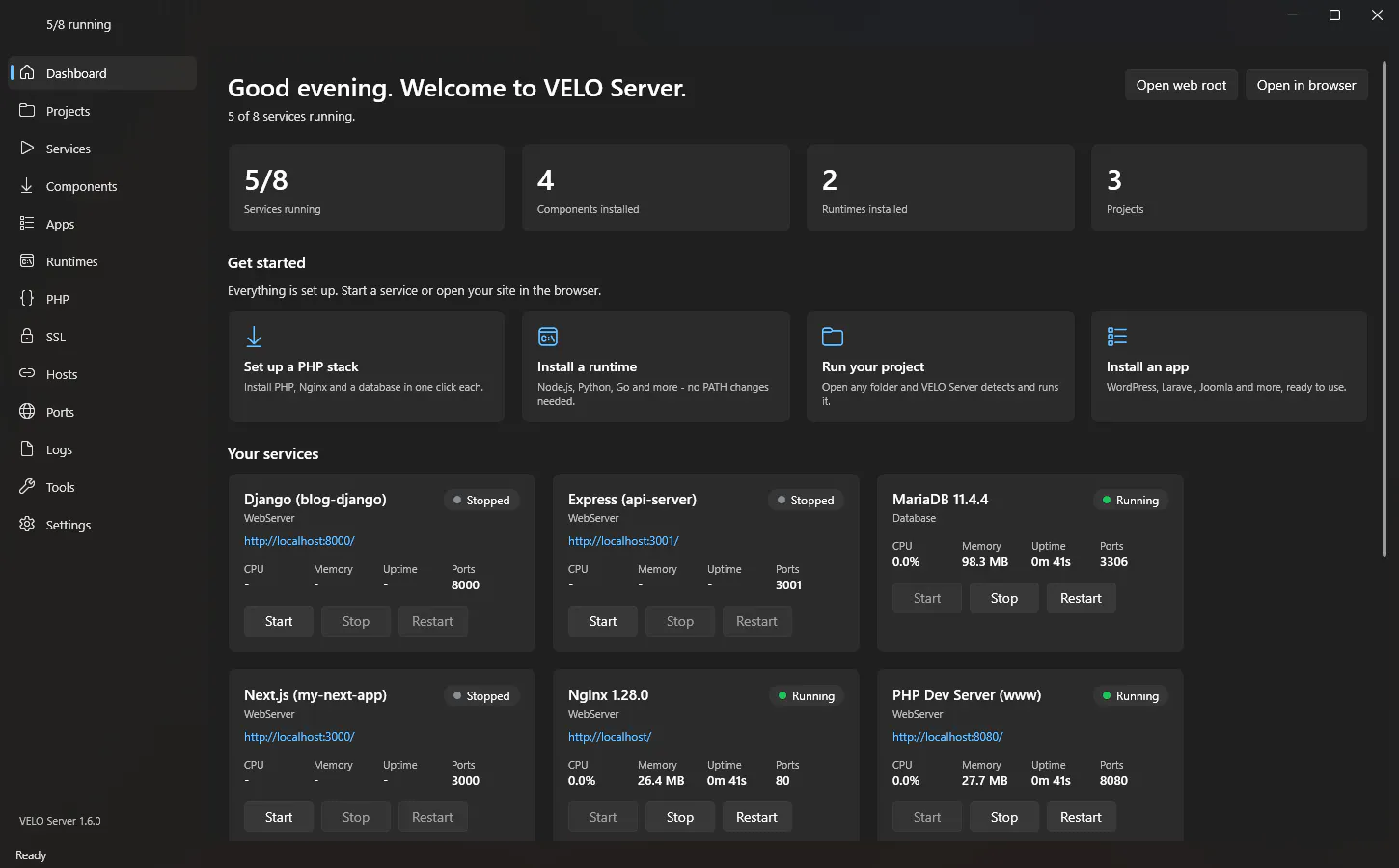1399x868 pixels.
Task: Click the Components download icon in sidebar
Action: [x=27, y=186]
